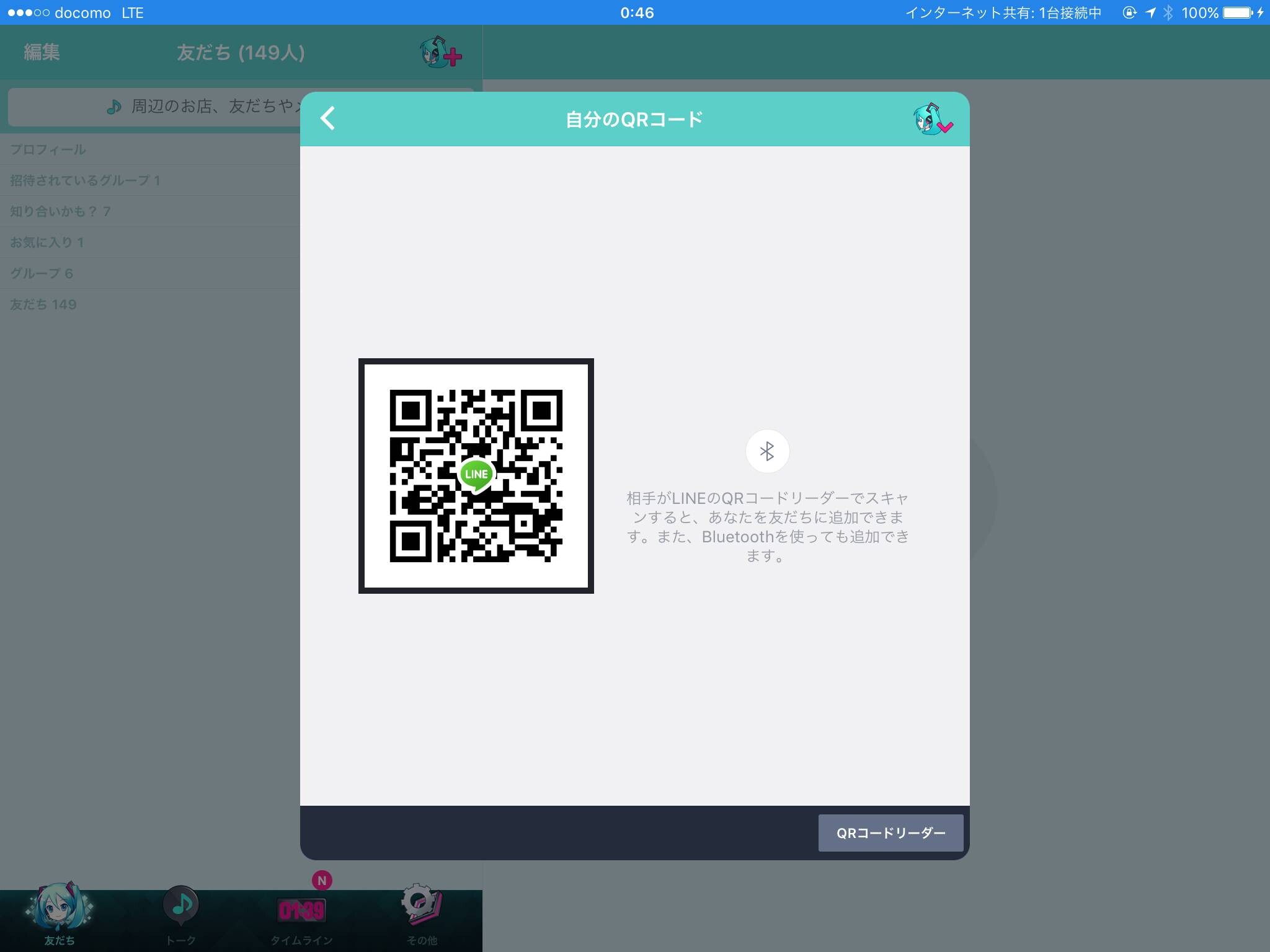This screenshot has width=1270, height=952.
Task: Tap the green LINE logo in the QR code
Action: coord(476,475)
